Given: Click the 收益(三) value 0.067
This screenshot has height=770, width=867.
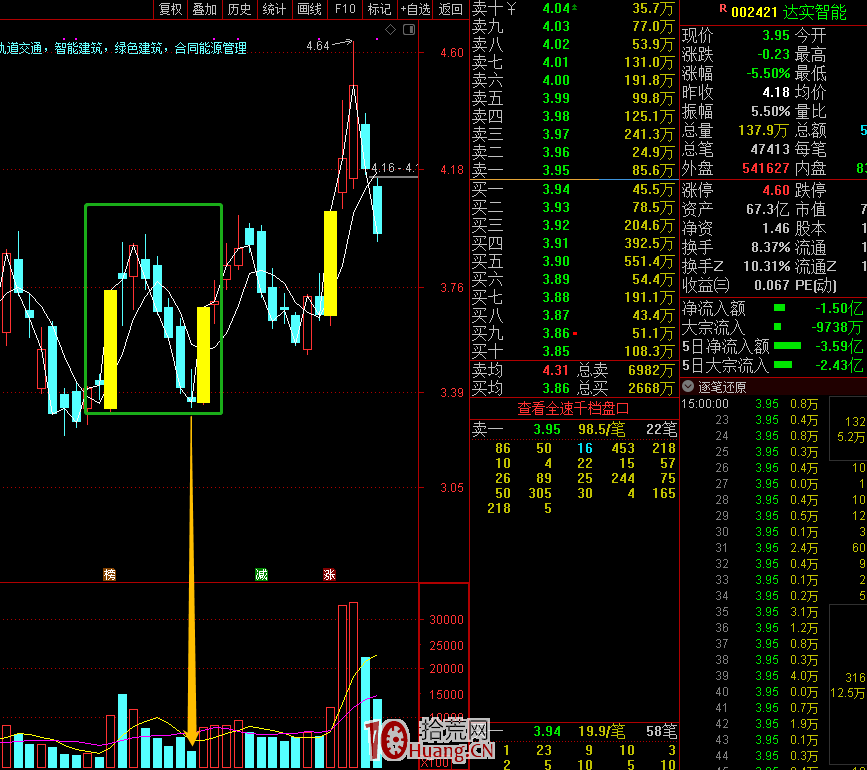Looking at the screenshot, I should click(772, 285).
